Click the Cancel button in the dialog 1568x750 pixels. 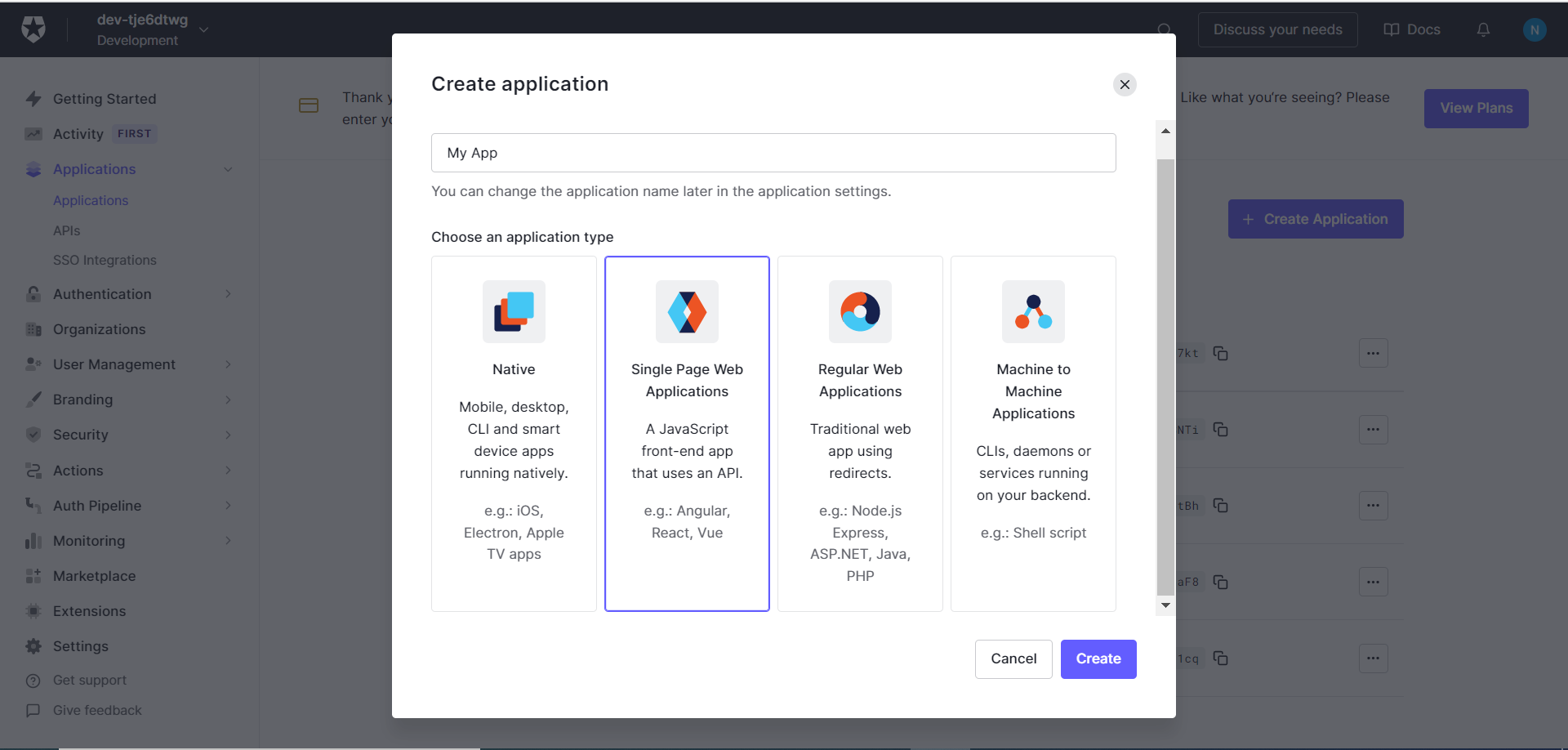tap(1013, 658)
